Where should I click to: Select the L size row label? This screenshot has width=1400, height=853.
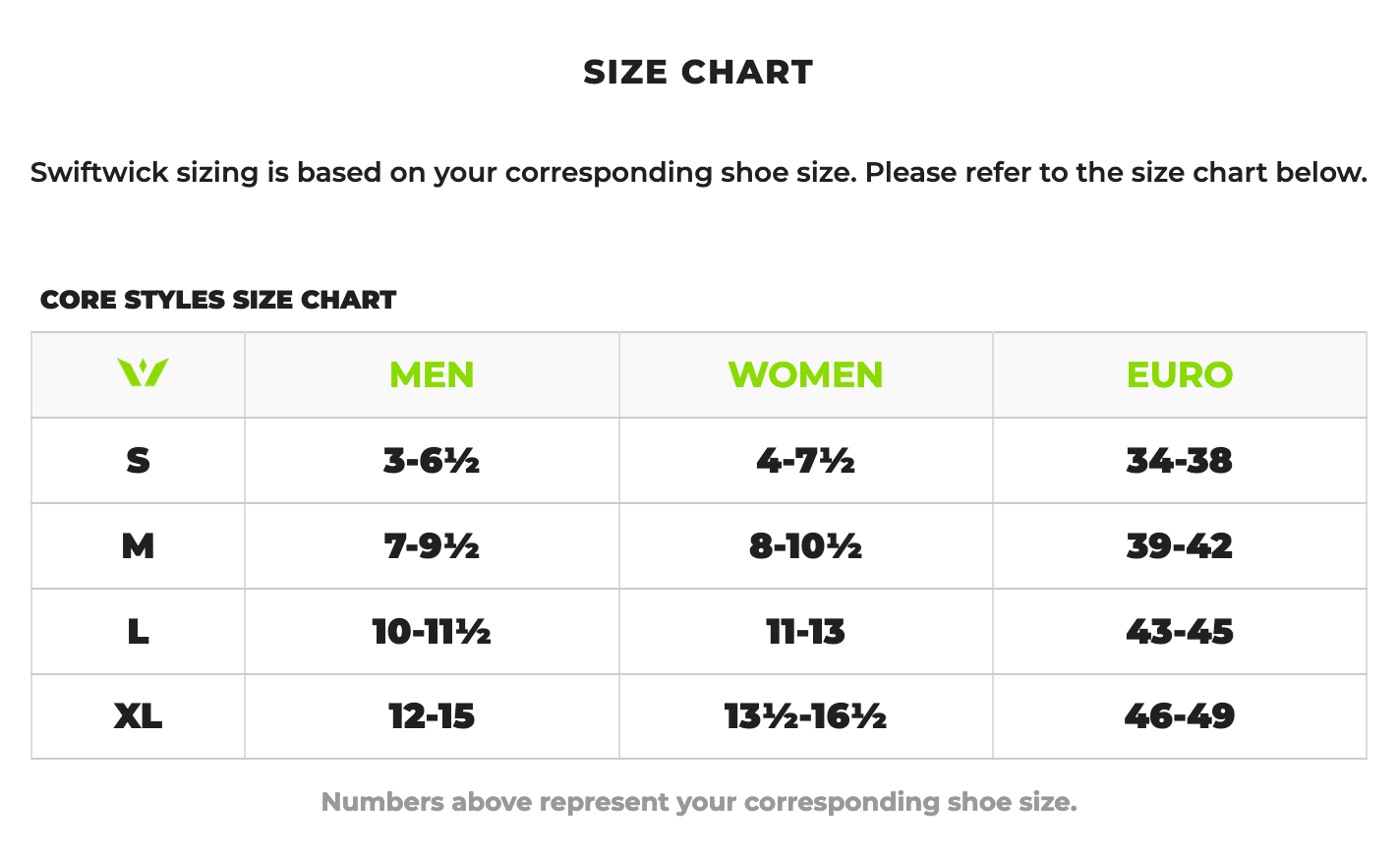pyautogui.click(x=138, y=632)
